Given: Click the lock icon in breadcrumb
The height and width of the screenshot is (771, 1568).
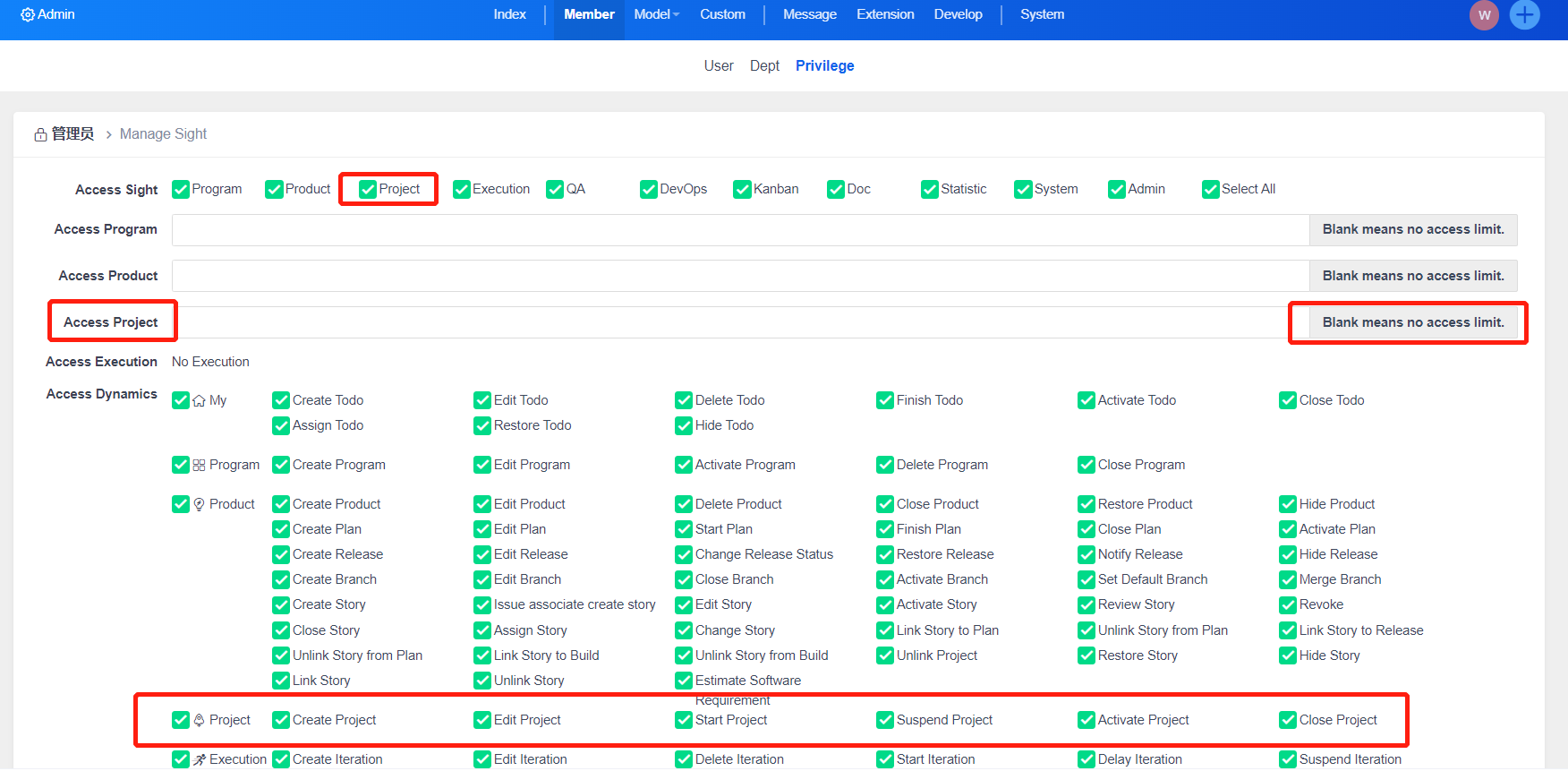Looking at the screenshot, I should tap(40, 135).
